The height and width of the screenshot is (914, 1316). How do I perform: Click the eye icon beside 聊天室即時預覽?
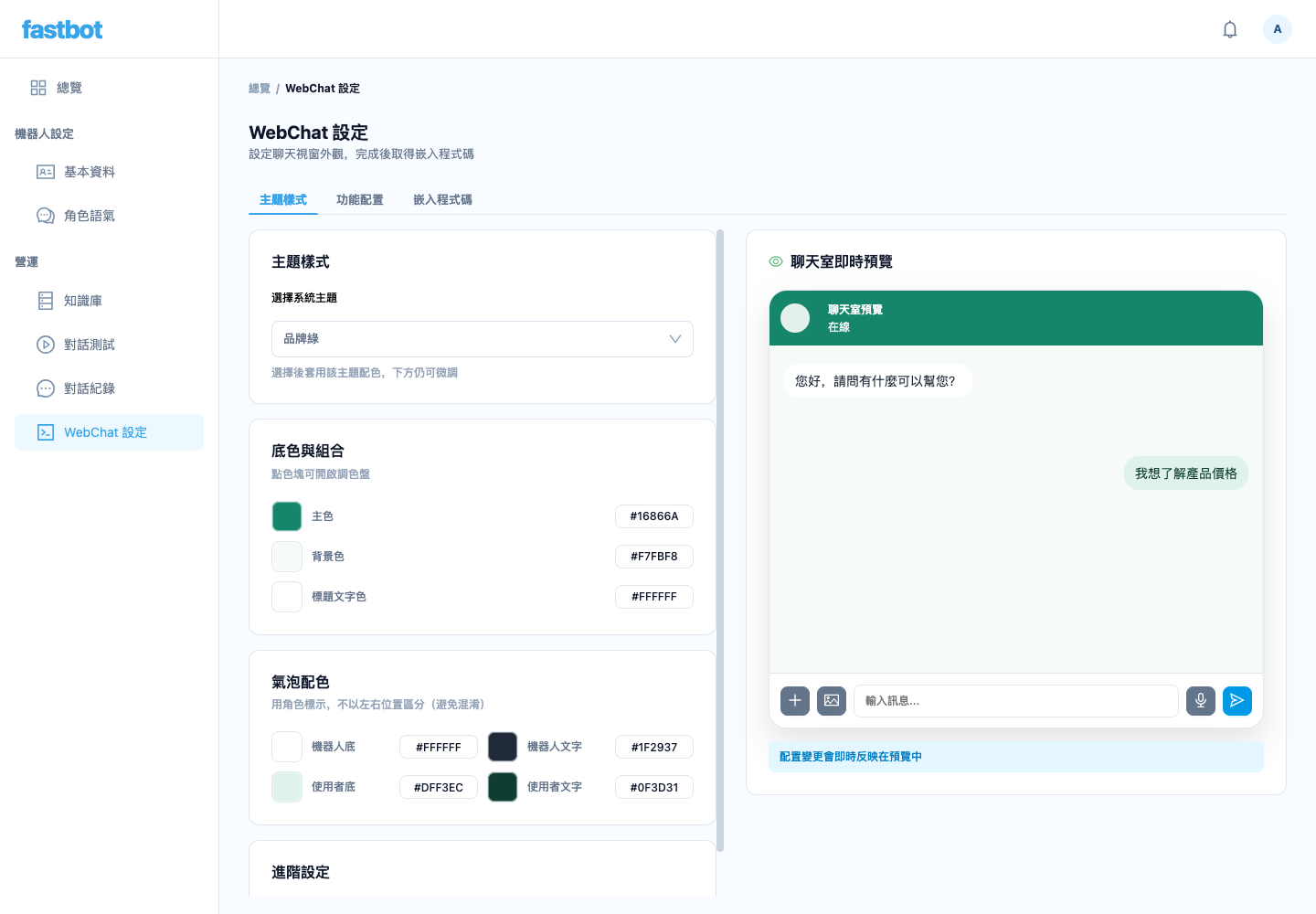tap(776, 261)
